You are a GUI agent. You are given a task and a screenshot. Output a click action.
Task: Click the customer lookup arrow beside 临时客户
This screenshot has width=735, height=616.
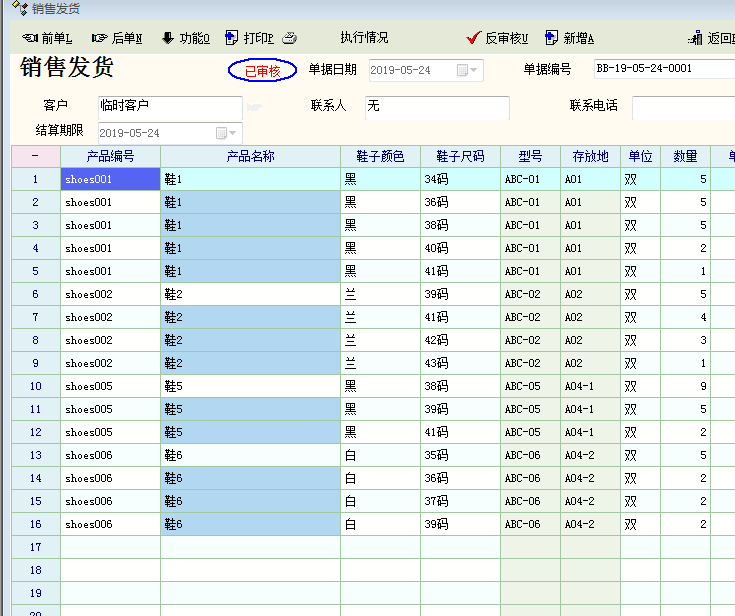click(x=255, y=107)
